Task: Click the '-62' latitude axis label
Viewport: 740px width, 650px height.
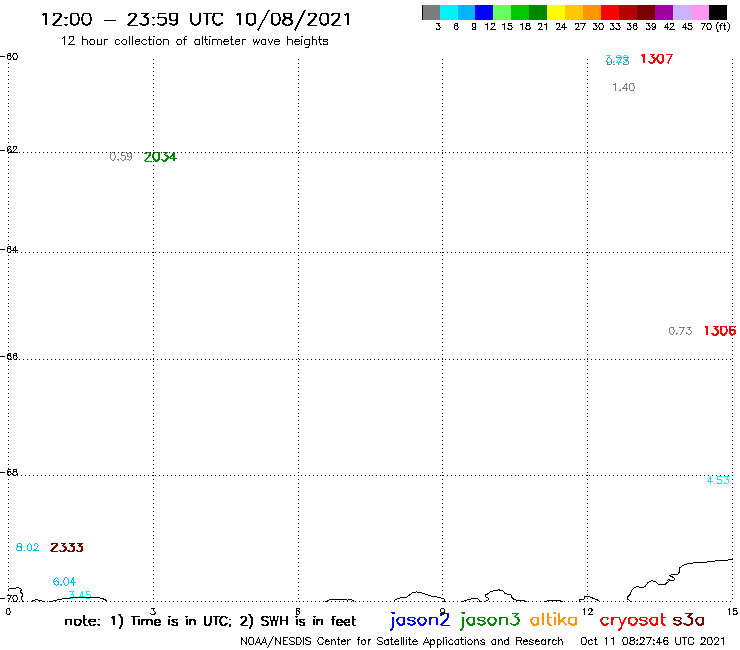Action: coord(9,150)
